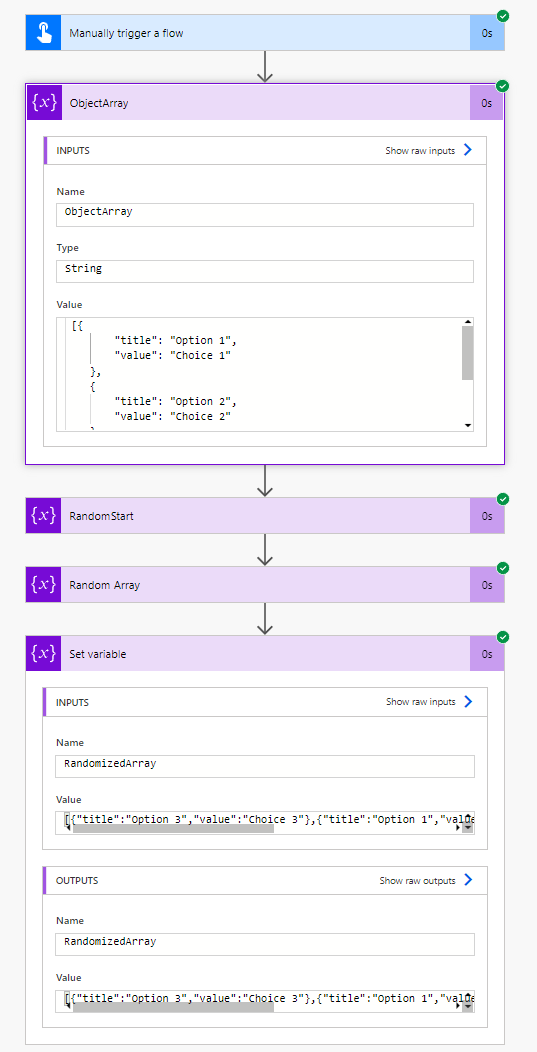Show raw outputs for Set variable
The width and height of the screenshot is (537, 1052).
click(x=417, y=880)
